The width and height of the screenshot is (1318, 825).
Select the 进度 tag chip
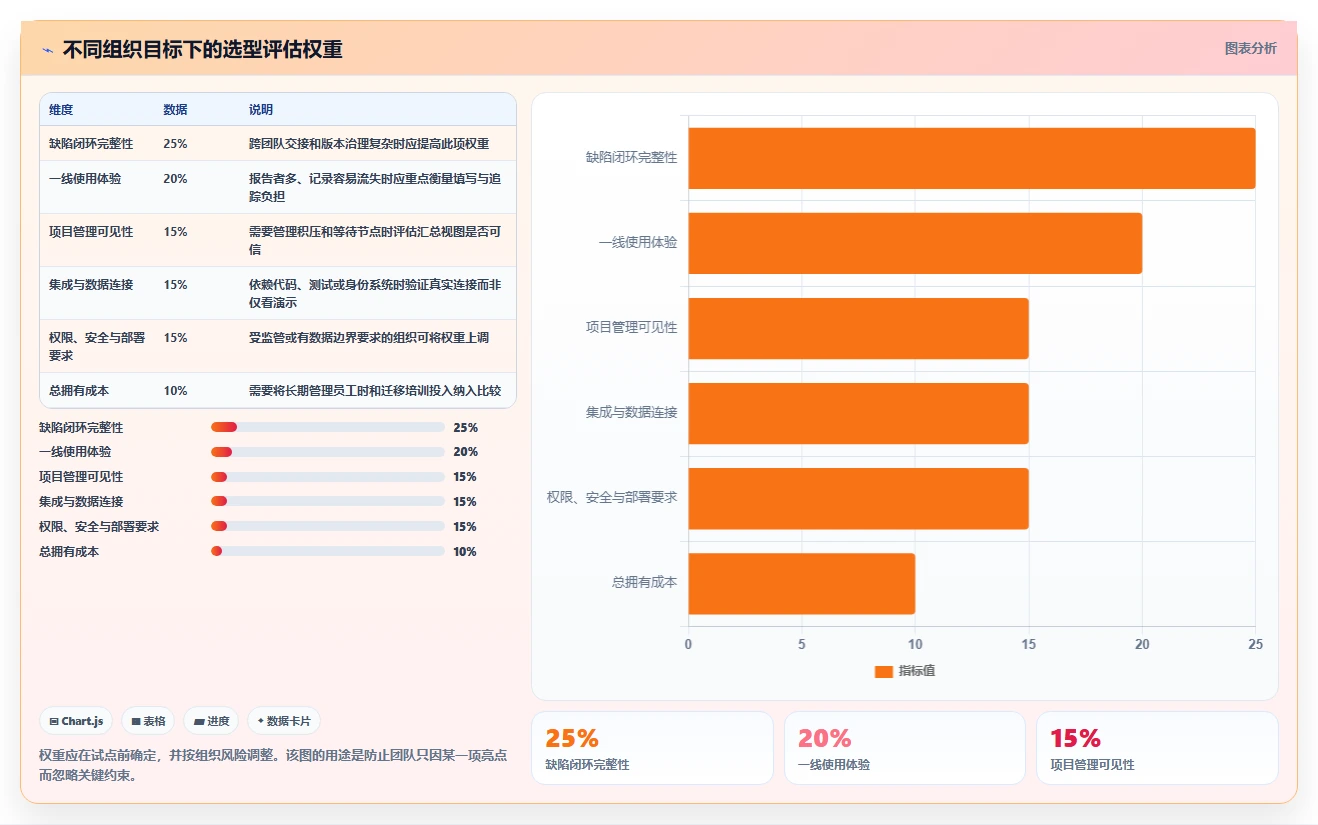[211, 721]
